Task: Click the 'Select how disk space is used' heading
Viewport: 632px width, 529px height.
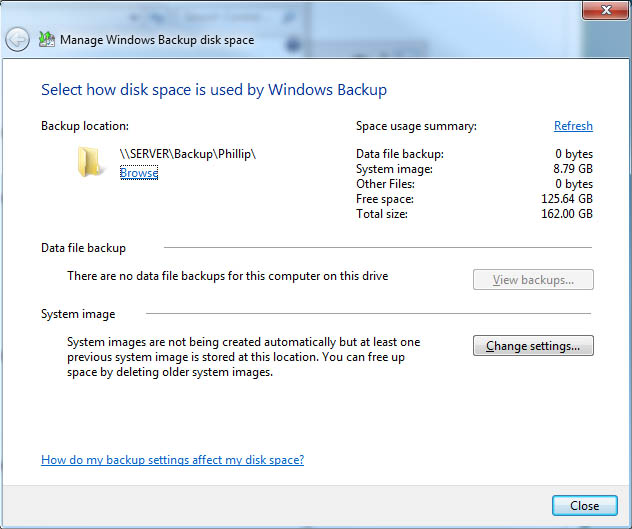Action: pos(214,90)
